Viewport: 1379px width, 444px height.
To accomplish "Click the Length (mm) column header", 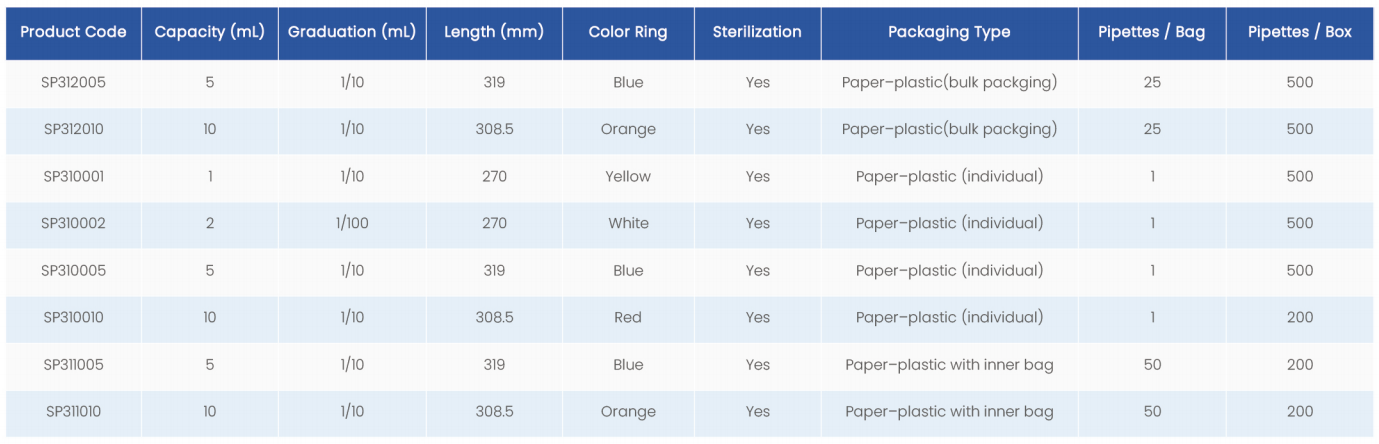I will click(x=494, y=32).
